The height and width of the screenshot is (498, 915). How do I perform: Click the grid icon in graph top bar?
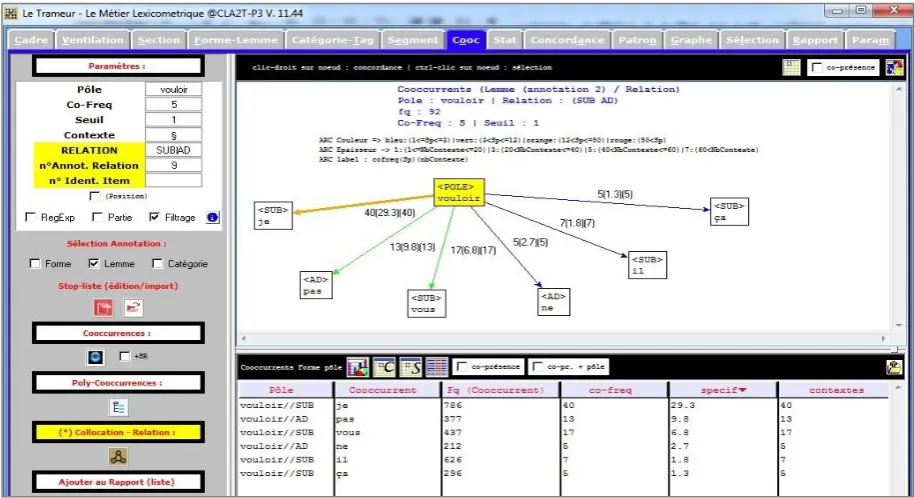[x=791, y=68]
